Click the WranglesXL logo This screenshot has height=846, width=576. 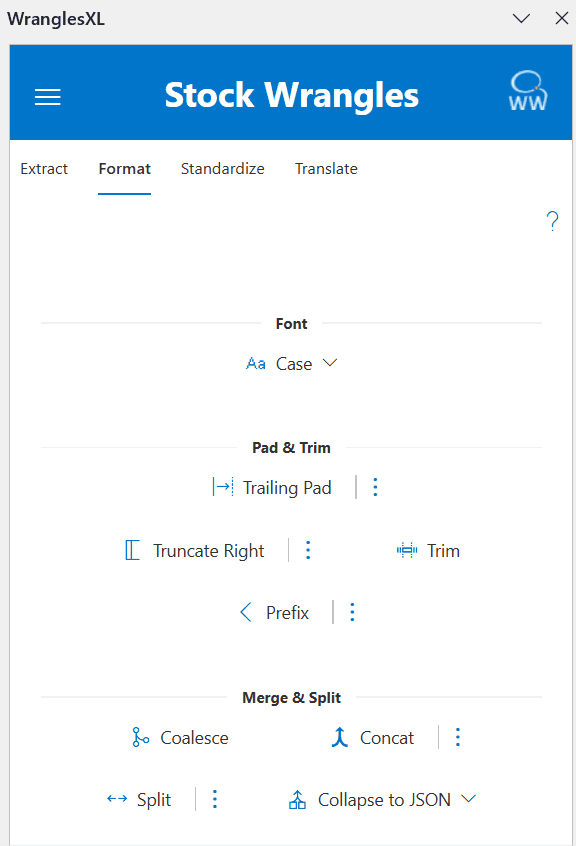point(526,92)
